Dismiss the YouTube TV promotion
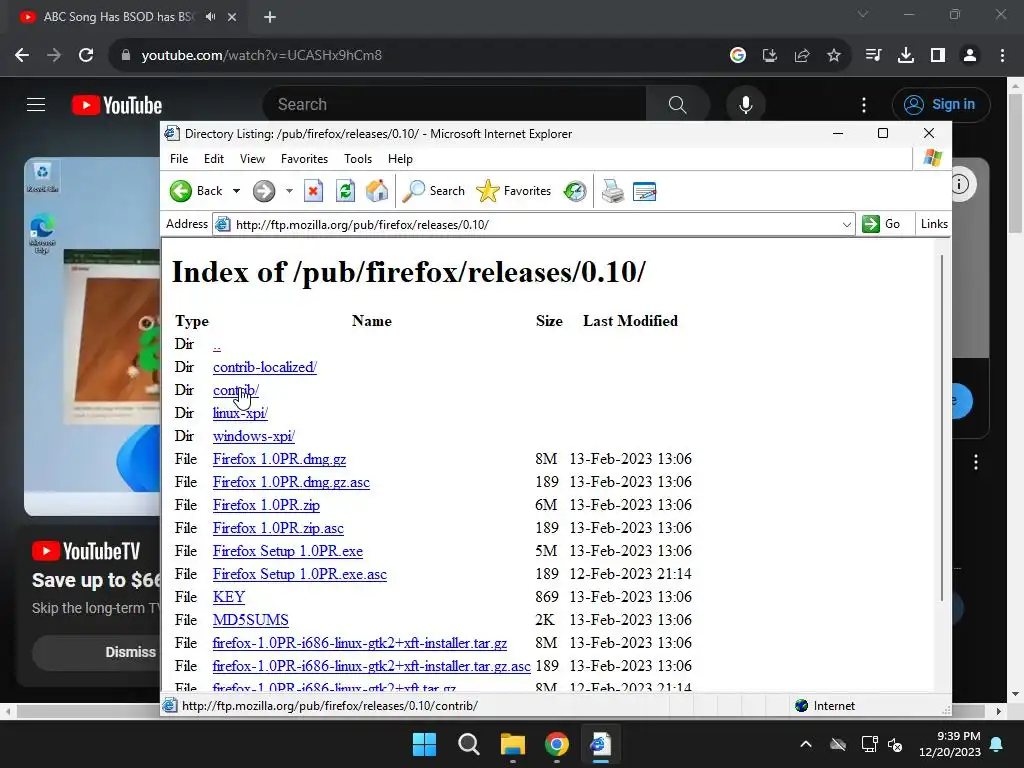Screen dimensions: 1024x768 click(98, 652)
